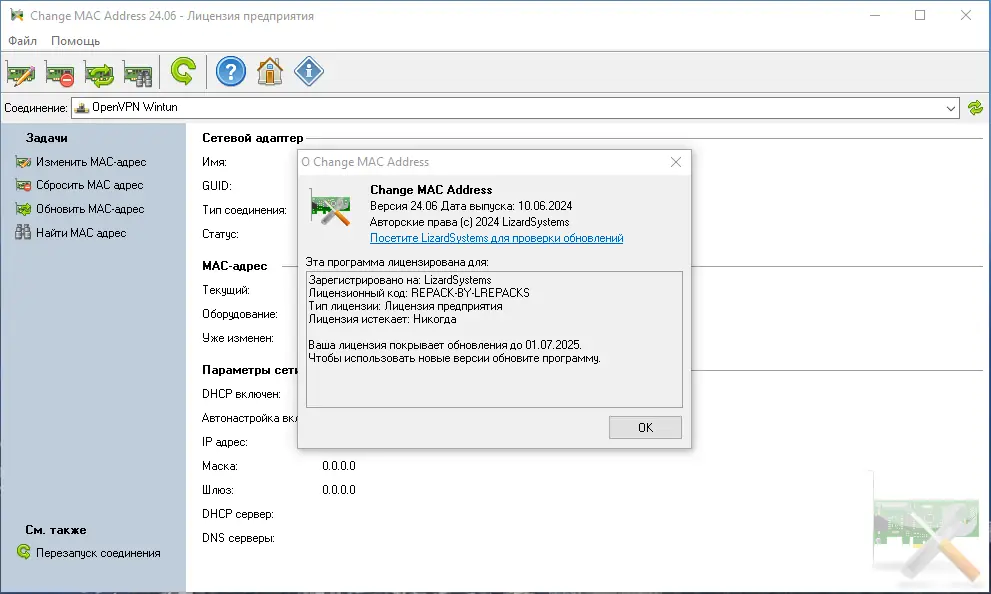Image resolution: width=991 pixels, height=594 pixels.
Task: Select the OpenVPN Wintun connection field
Action: coord(515,108)
